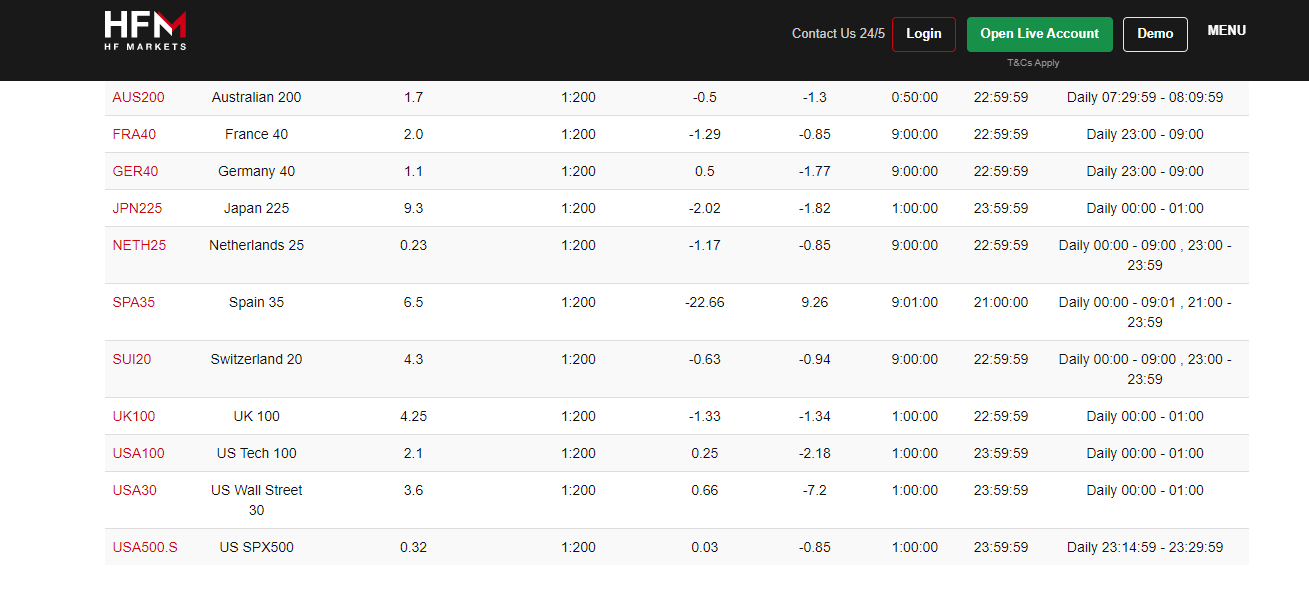The width and height of the screenshot is (1309, 605).
Task: Click the Daily 07:29:59 - 08:09:59 break cell
Action: (1145, 97)
